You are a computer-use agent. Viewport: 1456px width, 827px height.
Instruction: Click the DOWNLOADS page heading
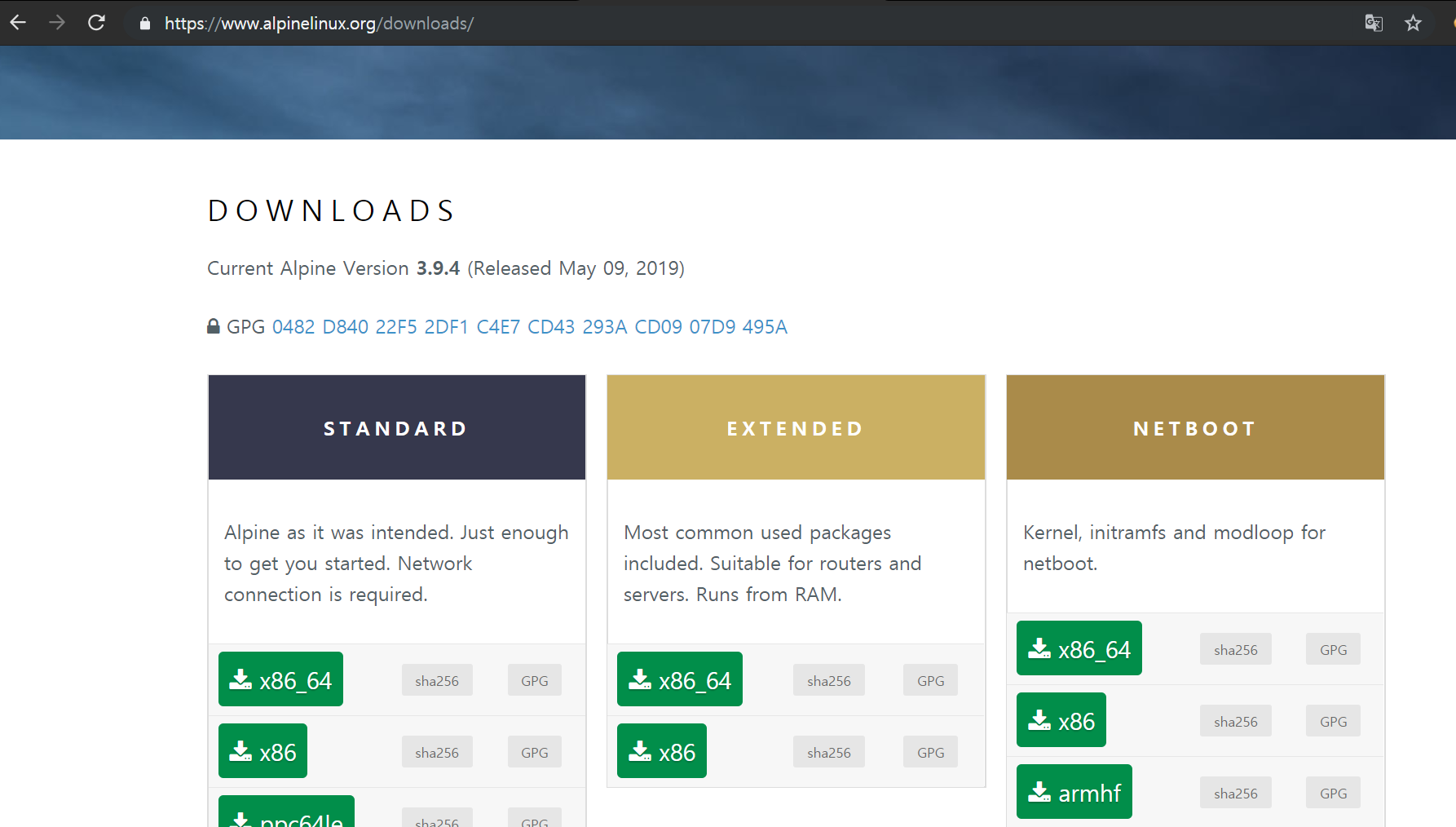point(332,210)
